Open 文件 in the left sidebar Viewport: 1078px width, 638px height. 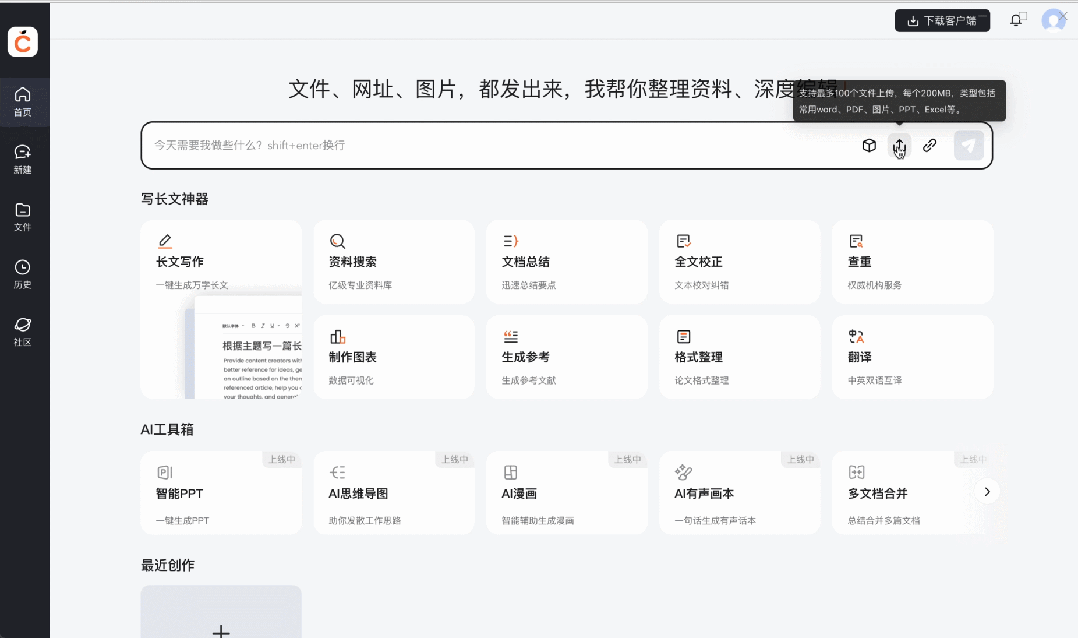point(23,215)
